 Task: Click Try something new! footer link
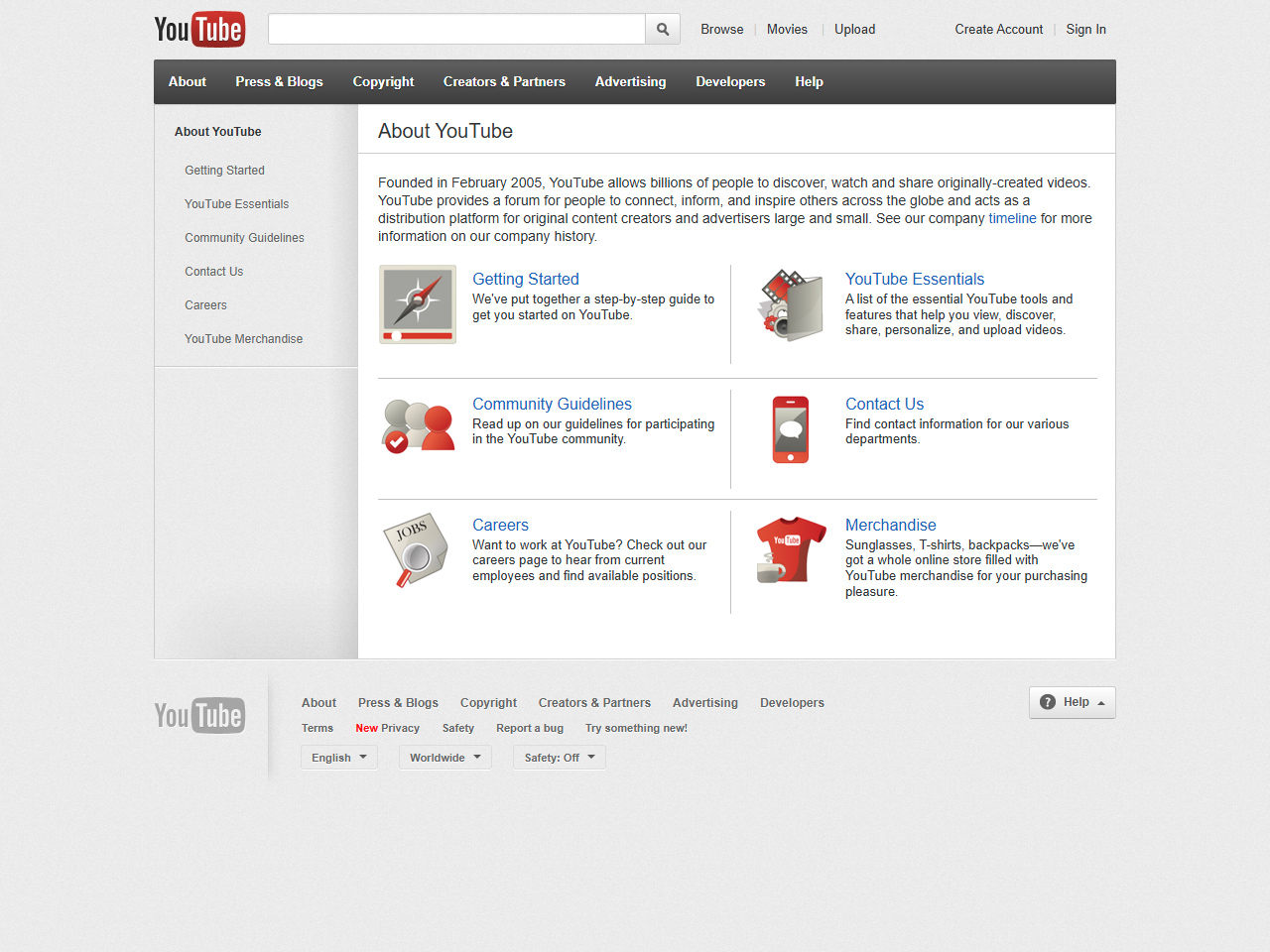coord(636,728)
